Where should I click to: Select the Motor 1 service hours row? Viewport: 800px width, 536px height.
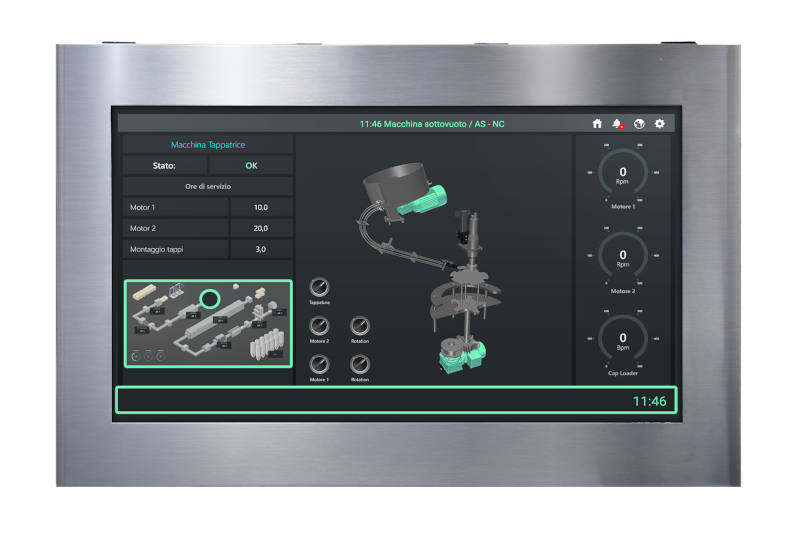pos(208,208)
